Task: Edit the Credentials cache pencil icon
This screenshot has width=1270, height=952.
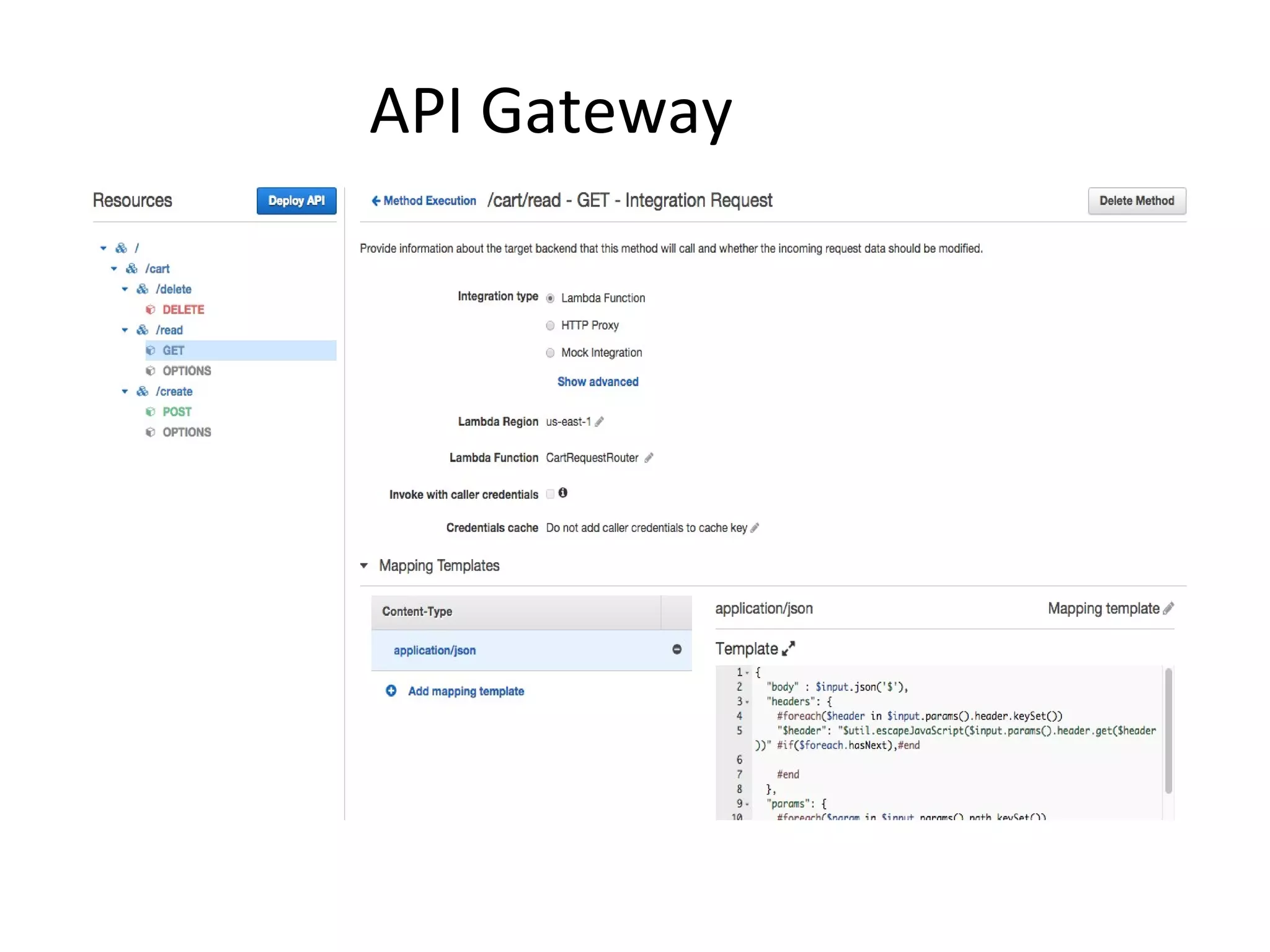Action: click(x=755, y=527)
